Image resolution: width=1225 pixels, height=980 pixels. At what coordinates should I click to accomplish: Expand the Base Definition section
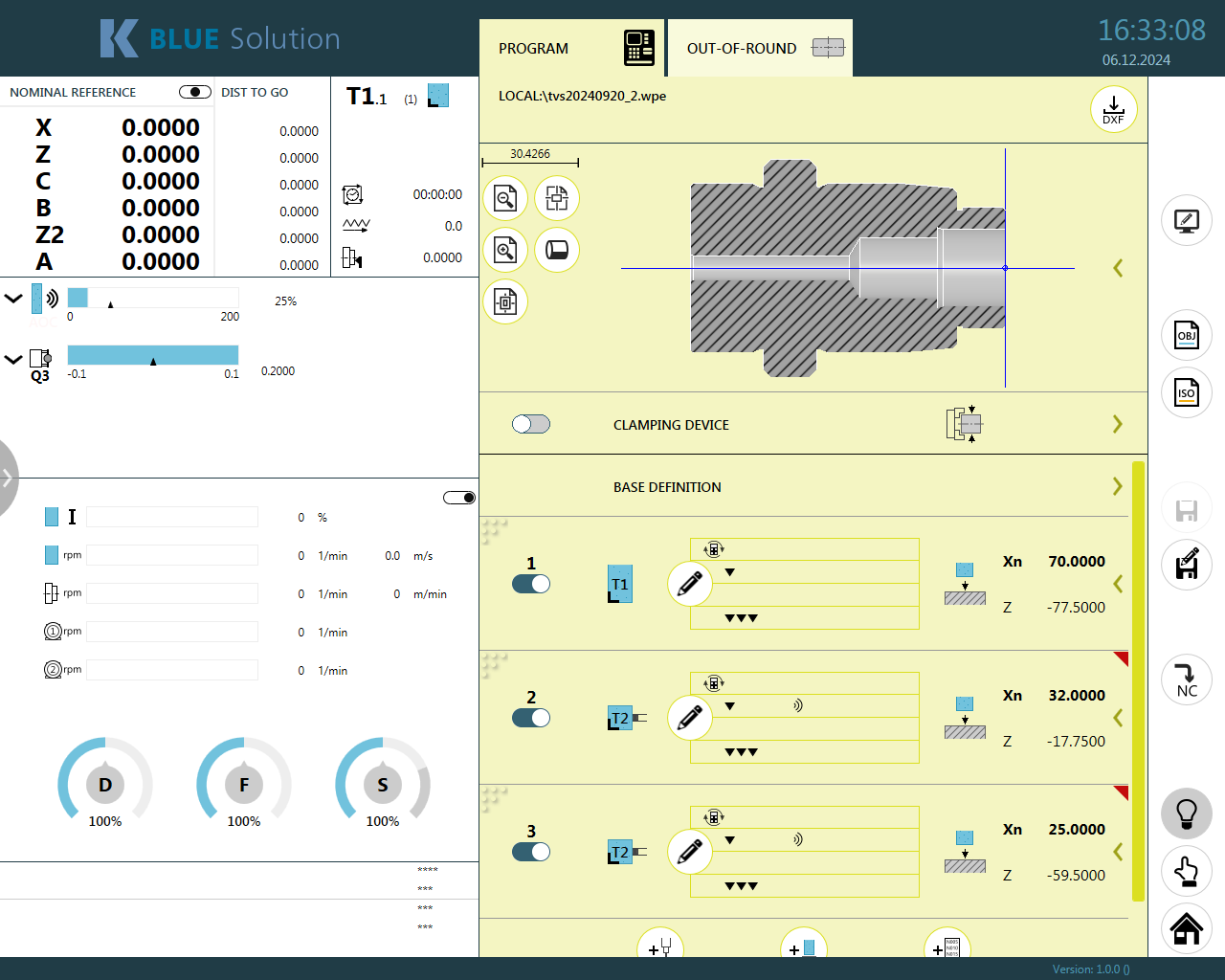coord(1117,486)
